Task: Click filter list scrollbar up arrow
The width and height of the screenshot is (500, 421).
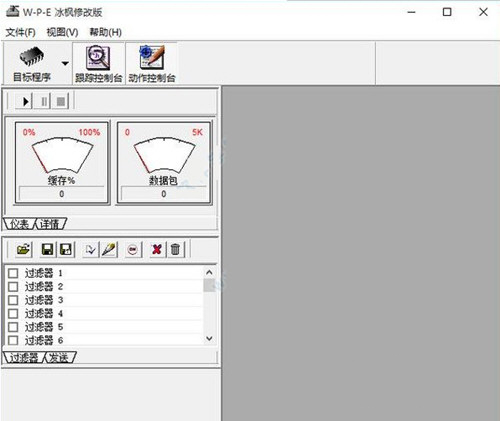Action: (209, 272)
